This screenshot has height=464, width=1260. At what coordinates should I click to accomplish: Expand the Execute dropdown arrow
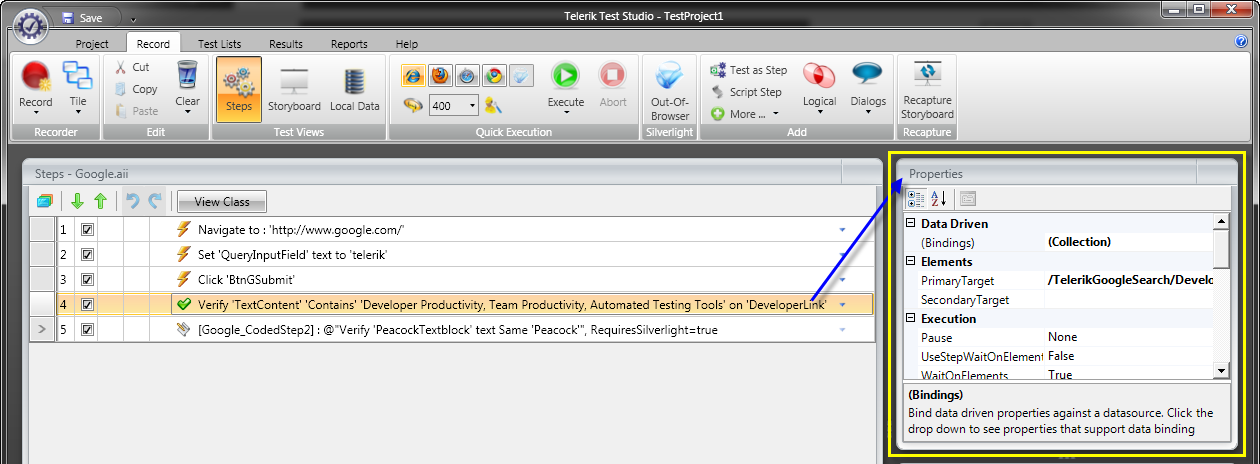coord(566,113)
